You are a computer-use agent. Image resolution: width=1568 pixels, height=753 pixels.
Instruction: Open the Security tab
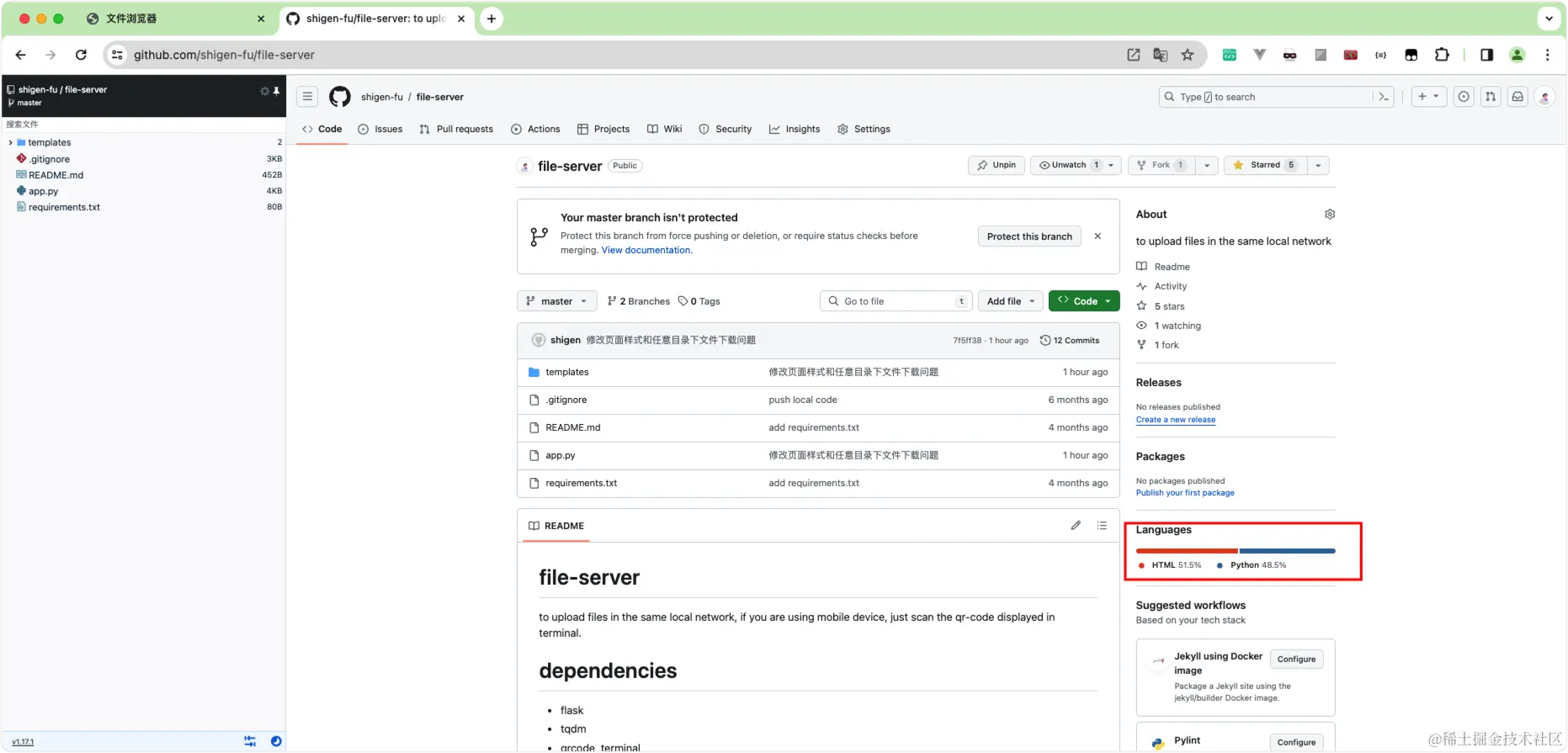[726, 130]
